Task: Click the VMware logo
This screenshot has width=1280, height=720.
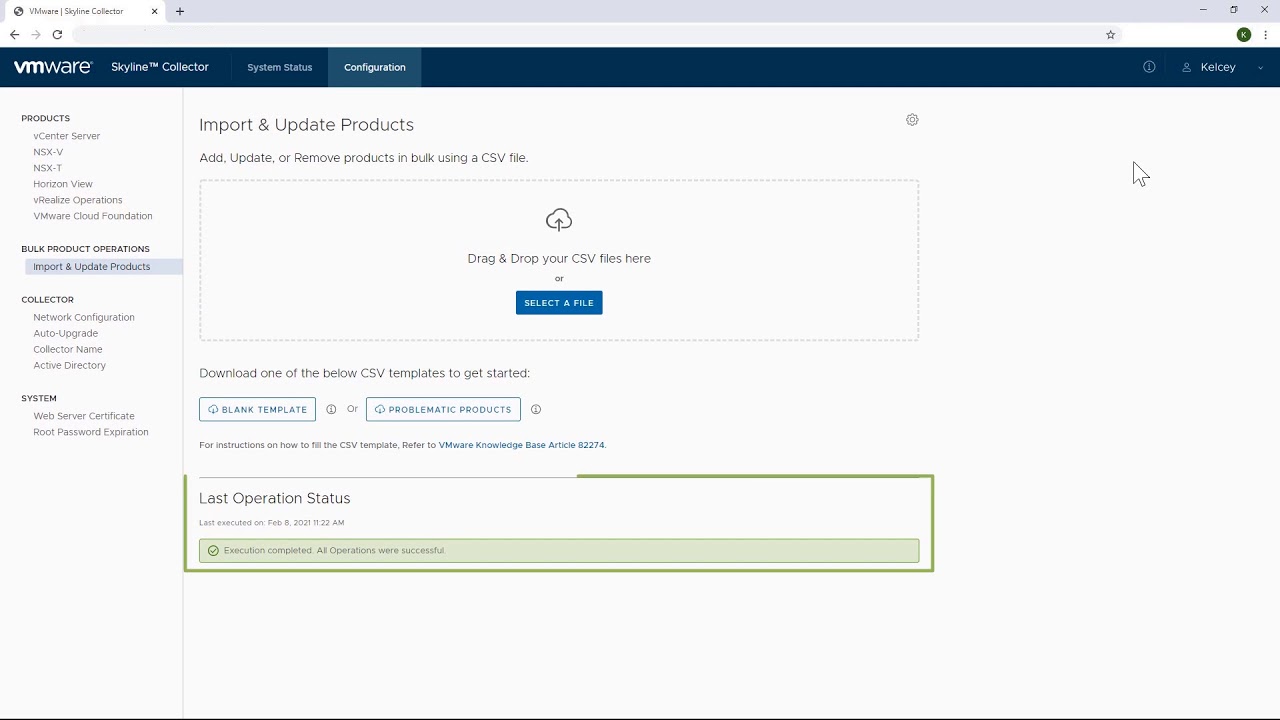Action: [x=53, y=67]
